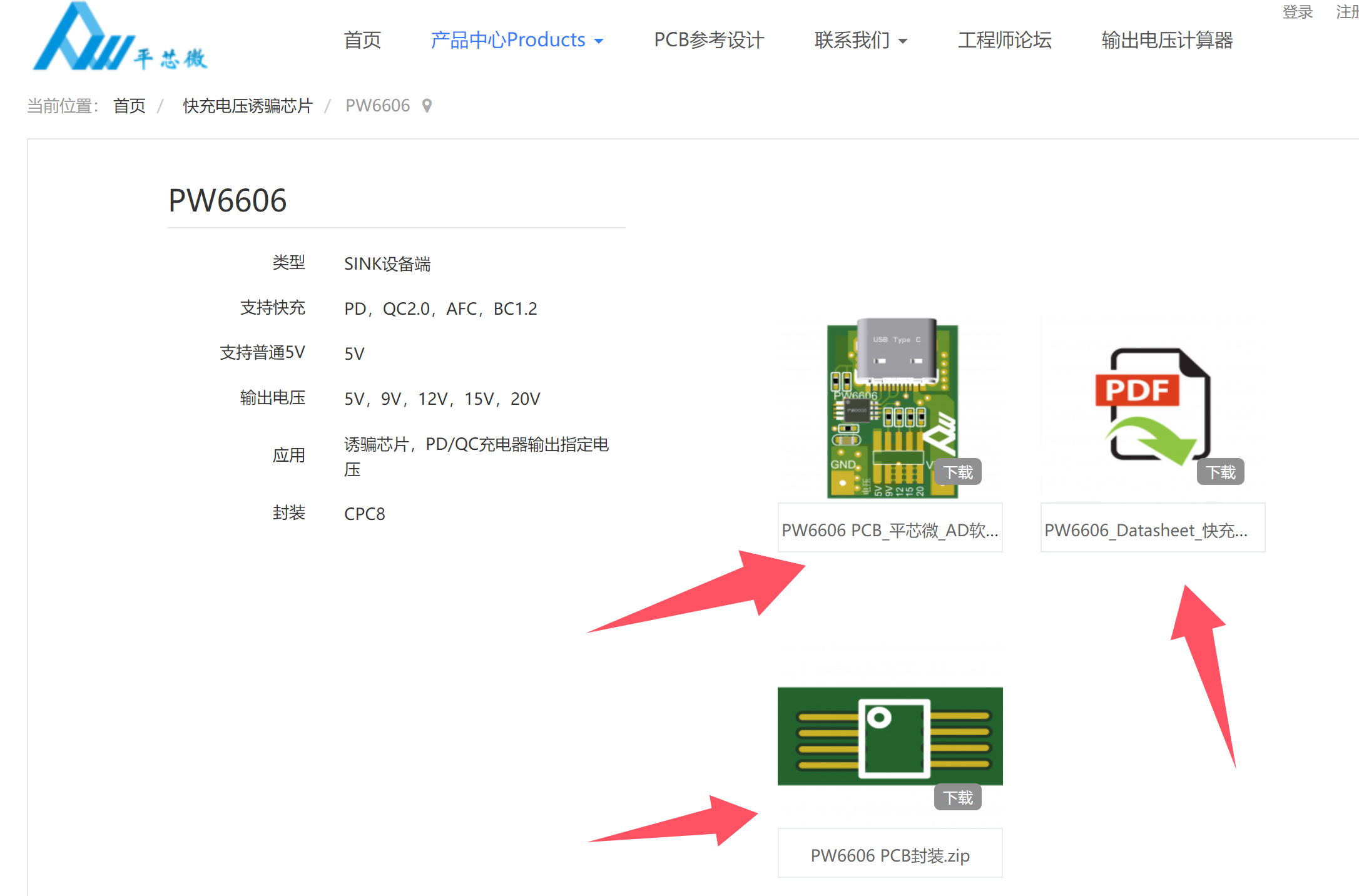Open PW6606 PCB封装.zip file link
This screenshot has height=896, width=1359.
pyautogui.click(x=890, y=855)
